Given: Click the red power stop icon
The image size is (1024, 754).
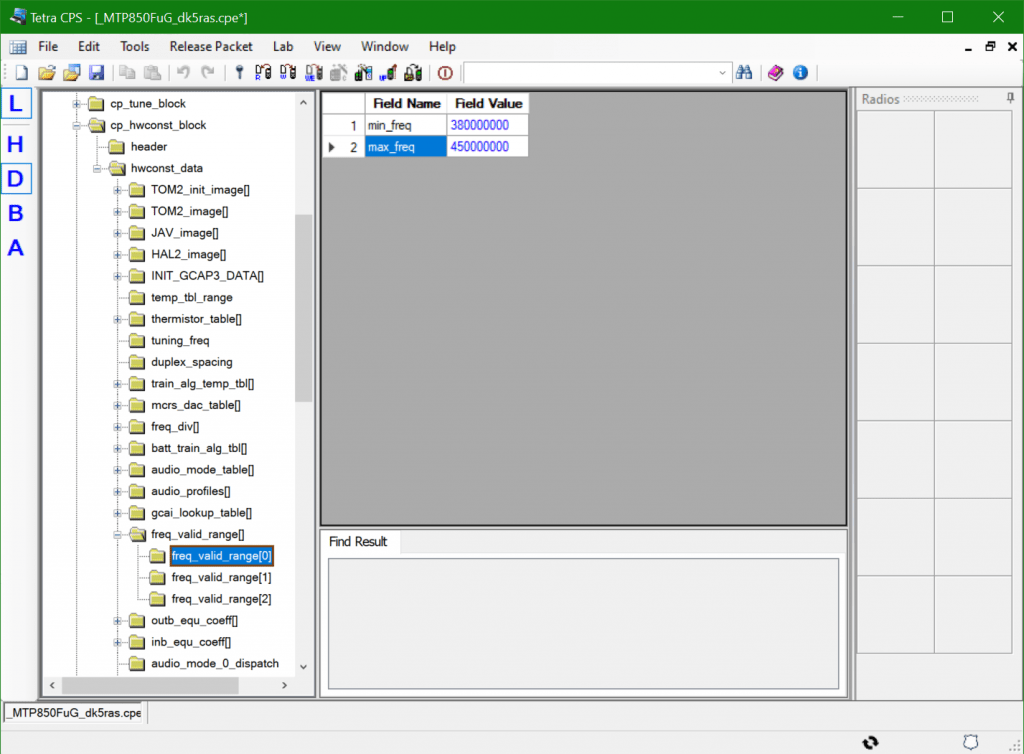Looking at the screenshot, I should (445, 73).
